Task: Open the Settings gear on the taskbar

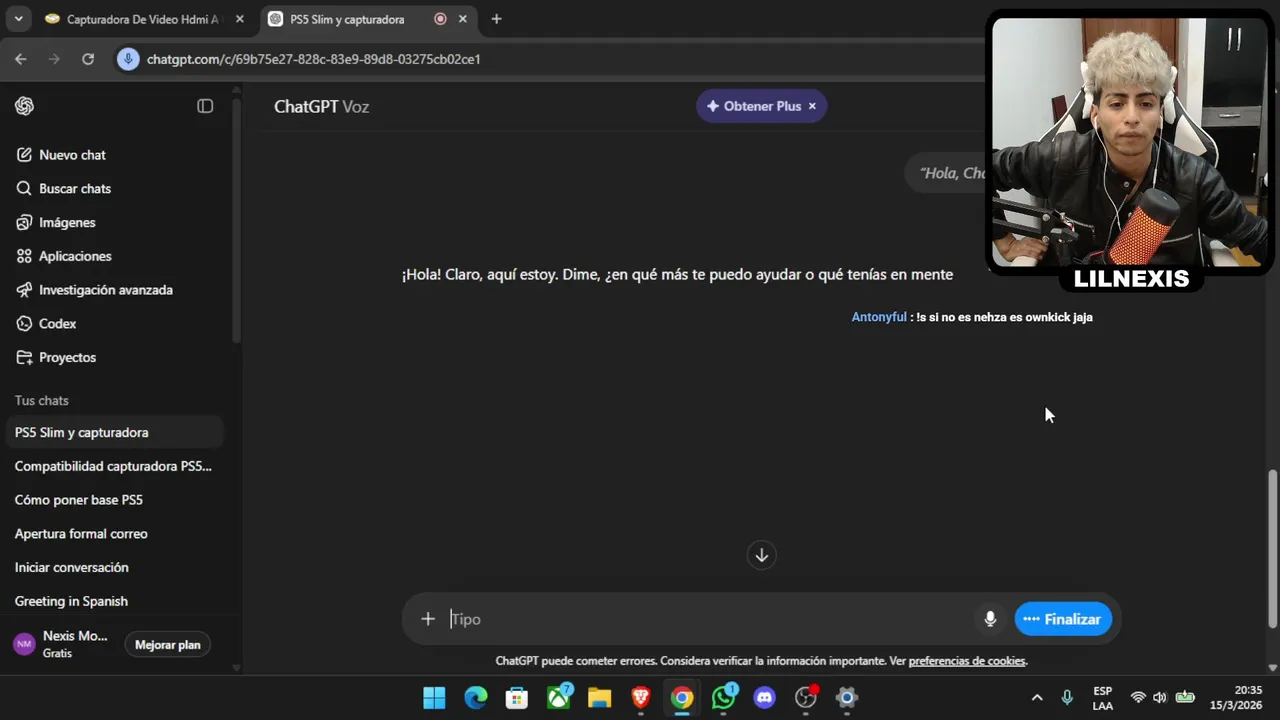Action: 847,698
